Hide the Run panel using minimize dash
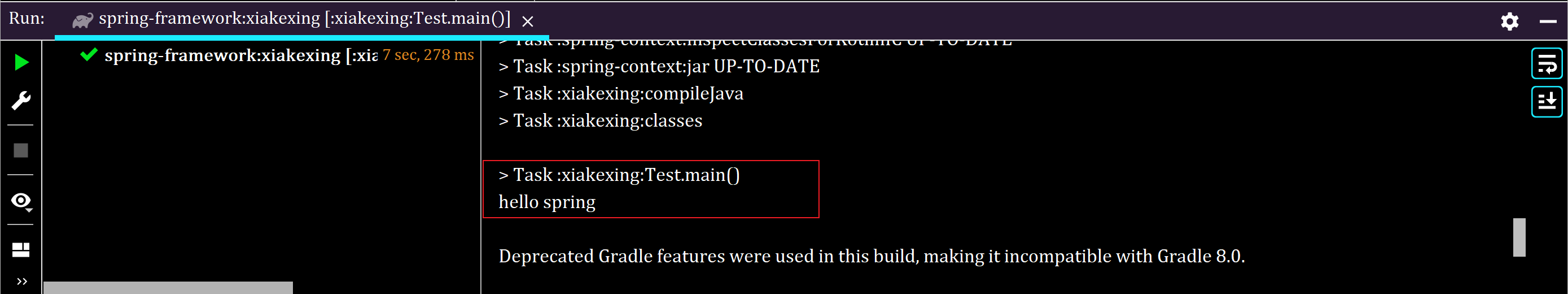Image resolution: width=1568 pixels, height=294 pixels. click(x=1548, y=21)
